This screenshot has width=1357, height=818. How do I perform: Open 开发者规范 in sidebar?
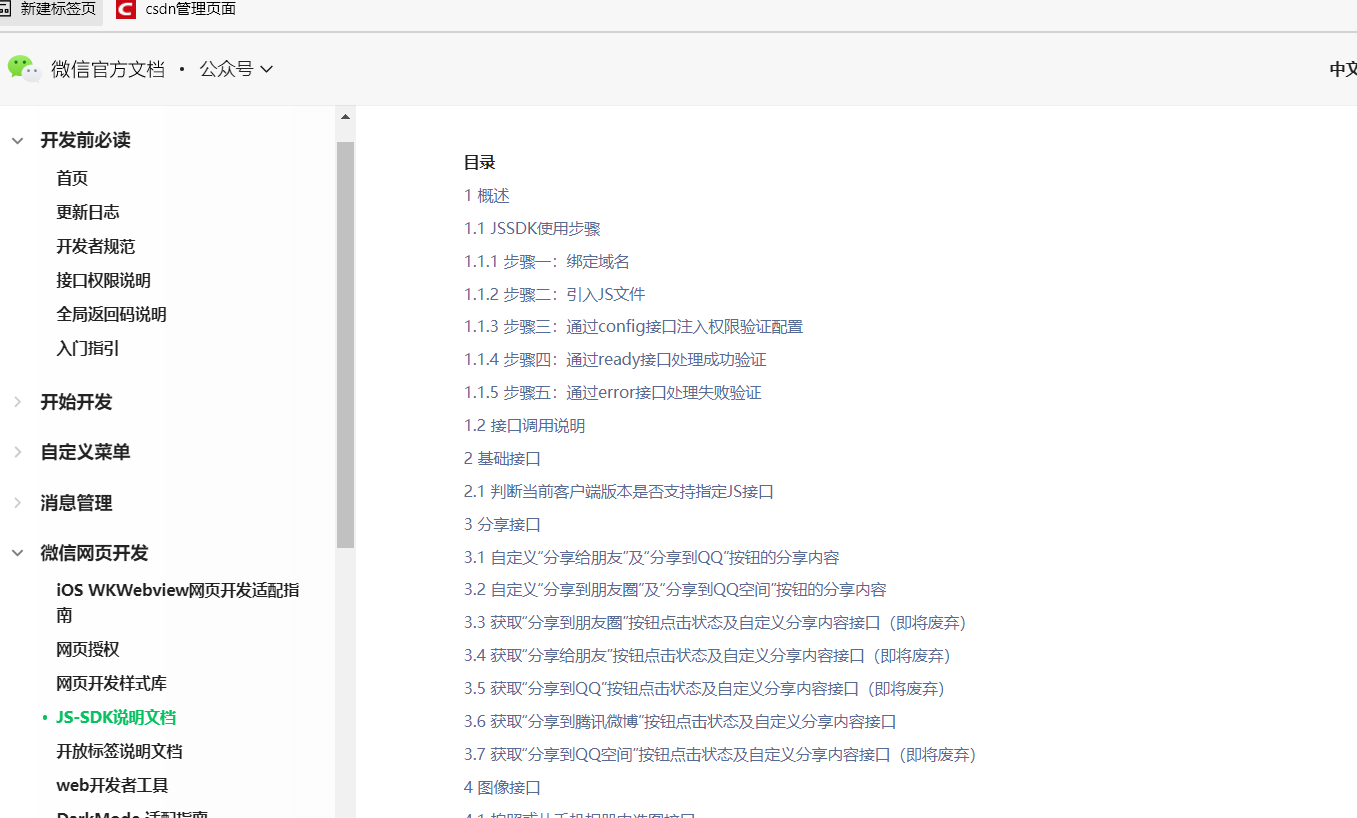tap(96, 246)
